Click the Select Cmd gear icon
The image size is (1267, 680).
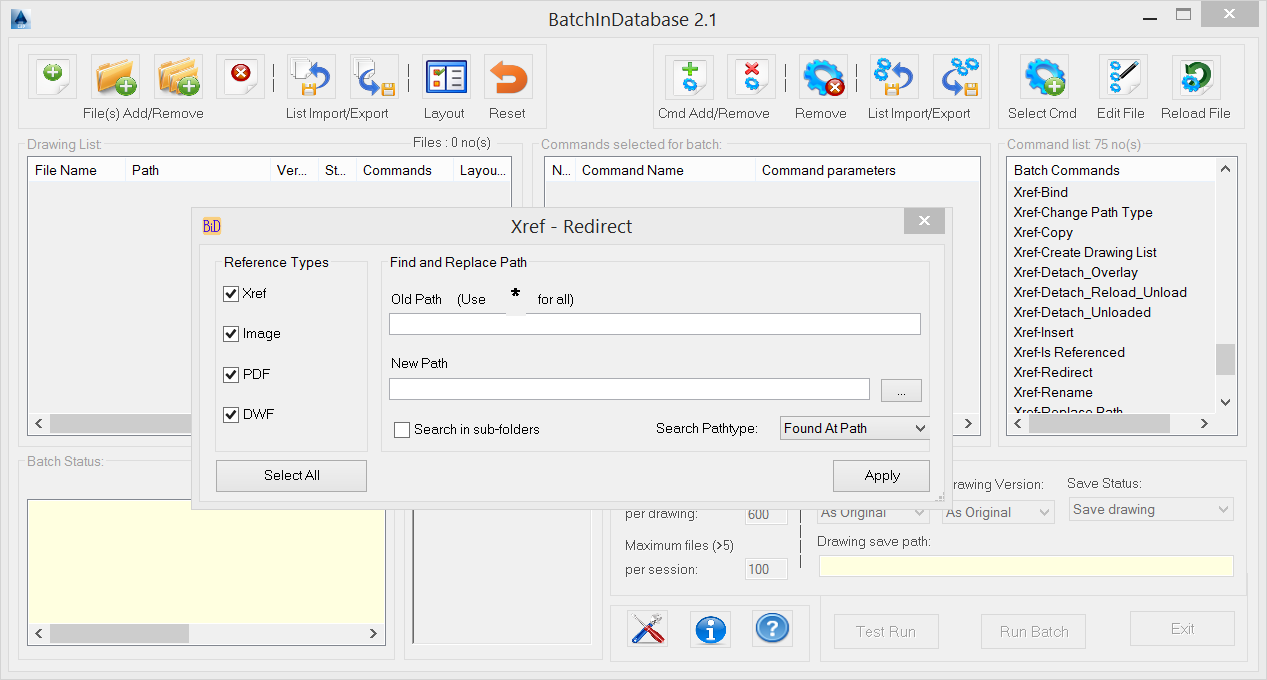point(1042,76)
